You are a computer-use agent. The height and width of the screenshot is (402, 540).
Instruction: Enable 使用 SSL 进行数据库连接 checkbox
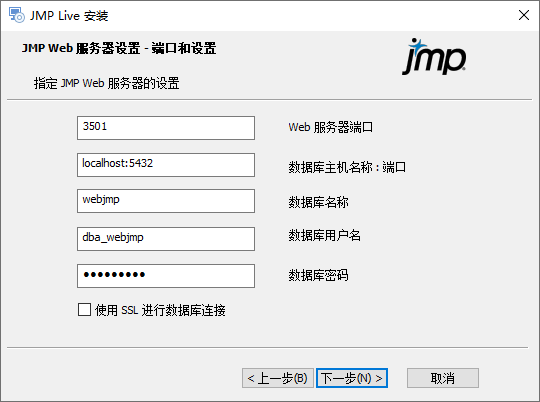tap(84, 310)
